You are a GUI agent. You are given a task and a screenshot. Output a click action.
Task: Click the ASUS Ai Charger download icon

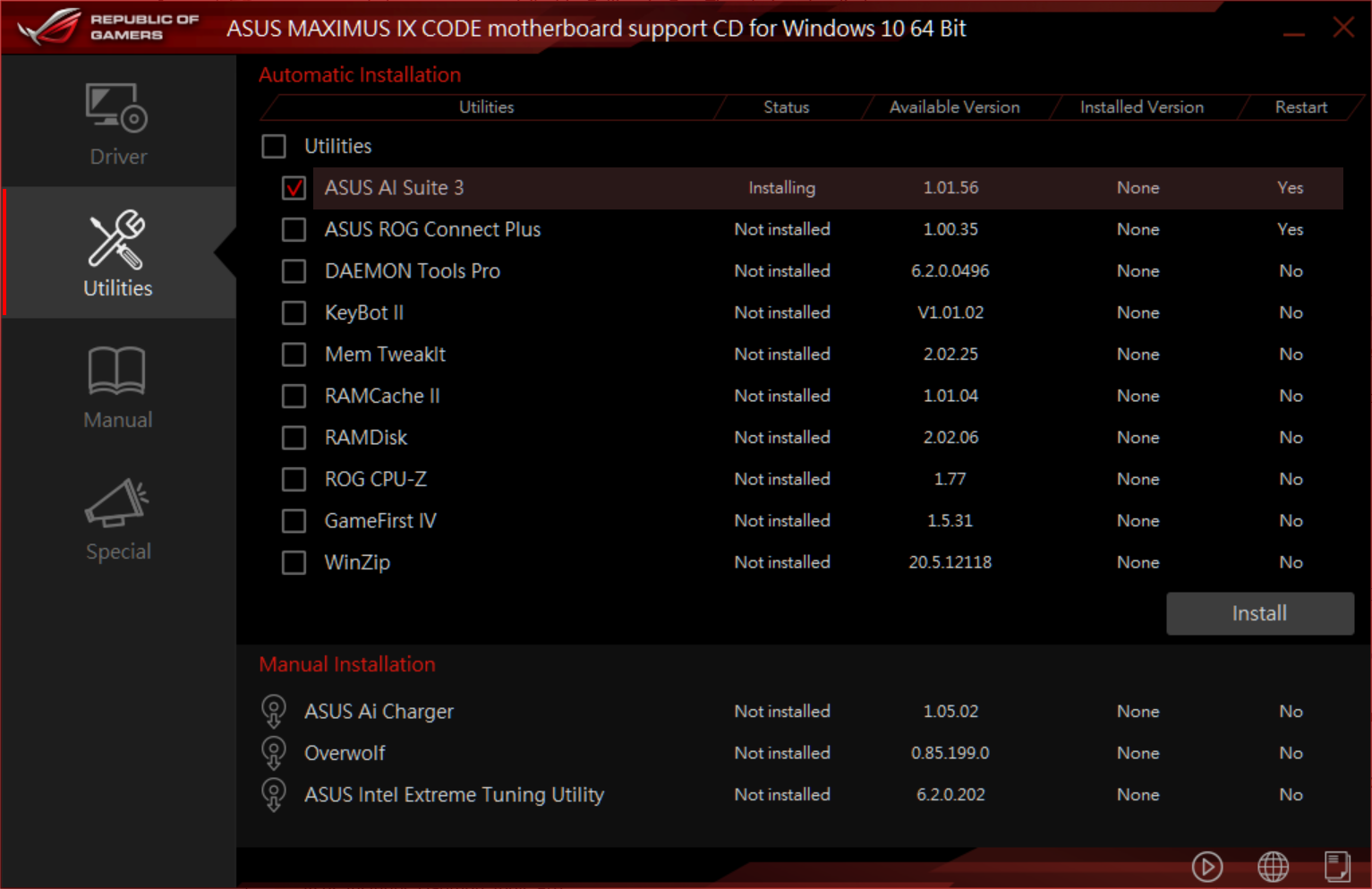(x=274, y=712)
